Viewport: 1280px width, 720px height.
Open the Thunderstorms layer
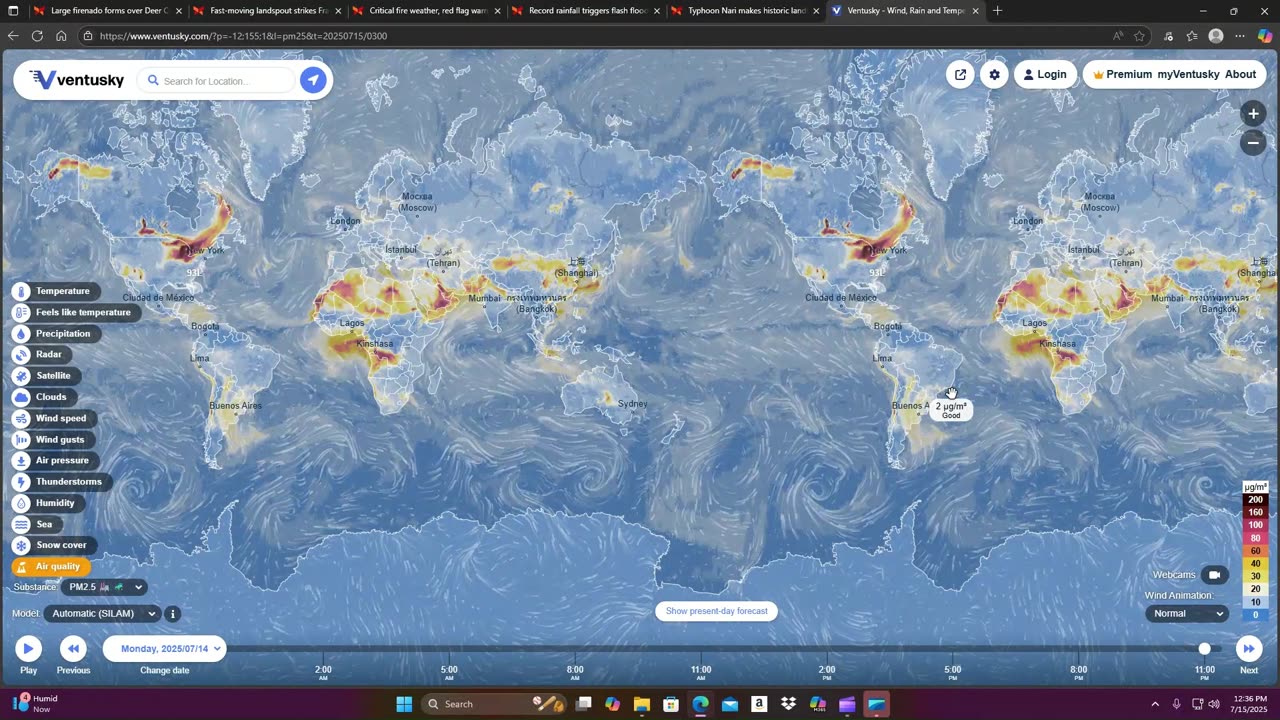click(x=60, y=482)
